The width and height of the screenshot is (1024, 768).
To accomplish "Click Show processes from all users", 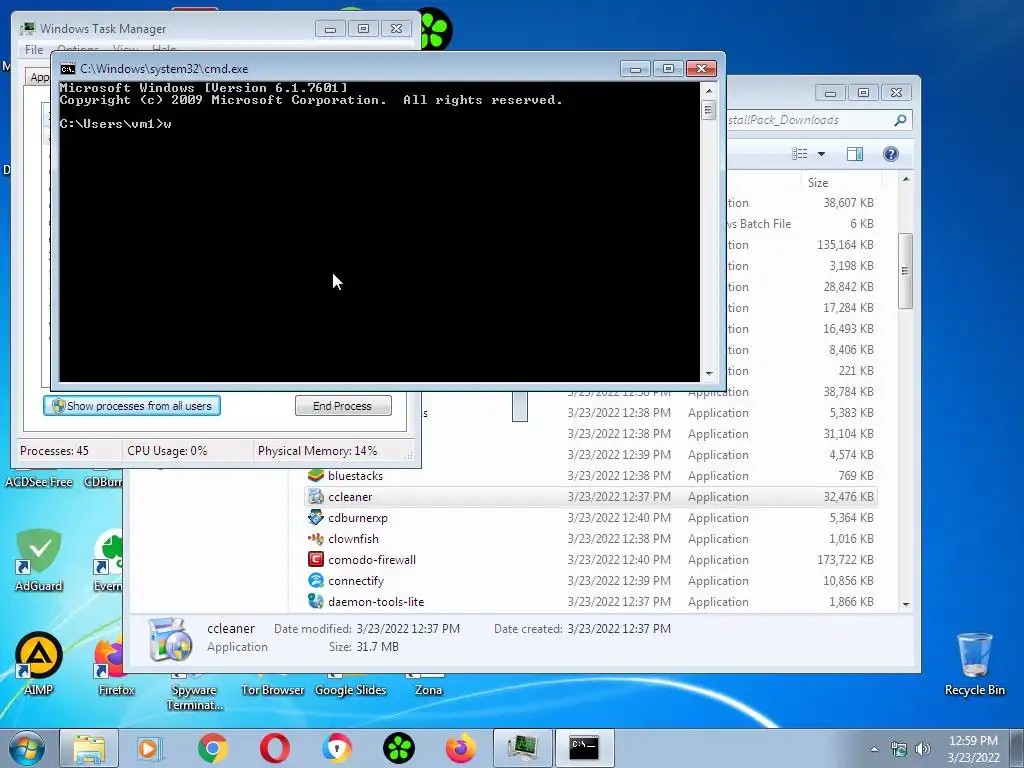I will (132, 406).
